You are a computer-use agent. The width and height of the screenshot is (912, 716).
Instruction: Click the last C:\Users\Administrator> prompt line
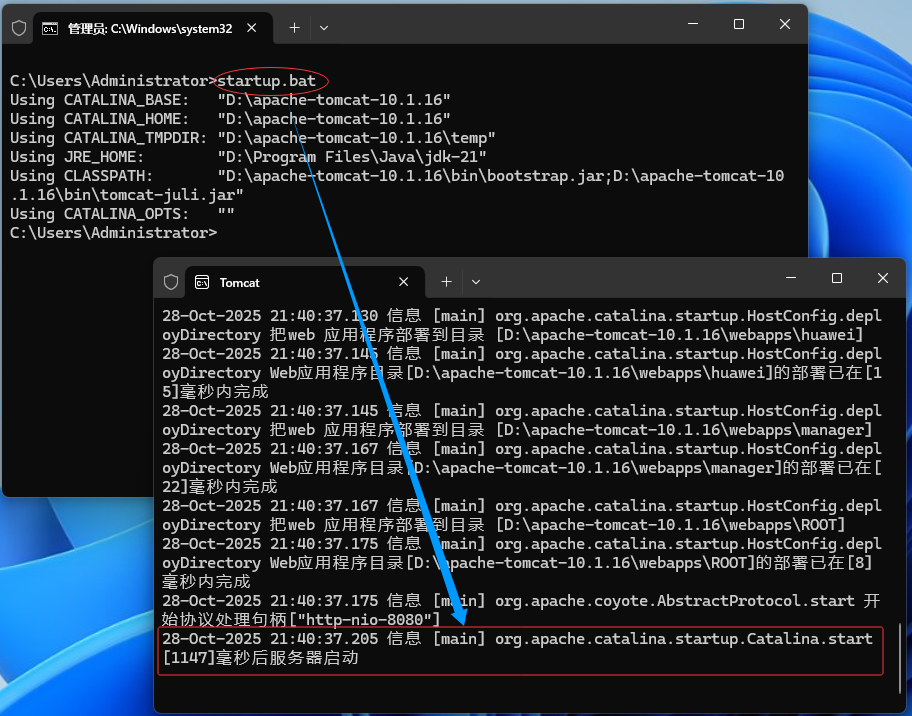(113, 233)
